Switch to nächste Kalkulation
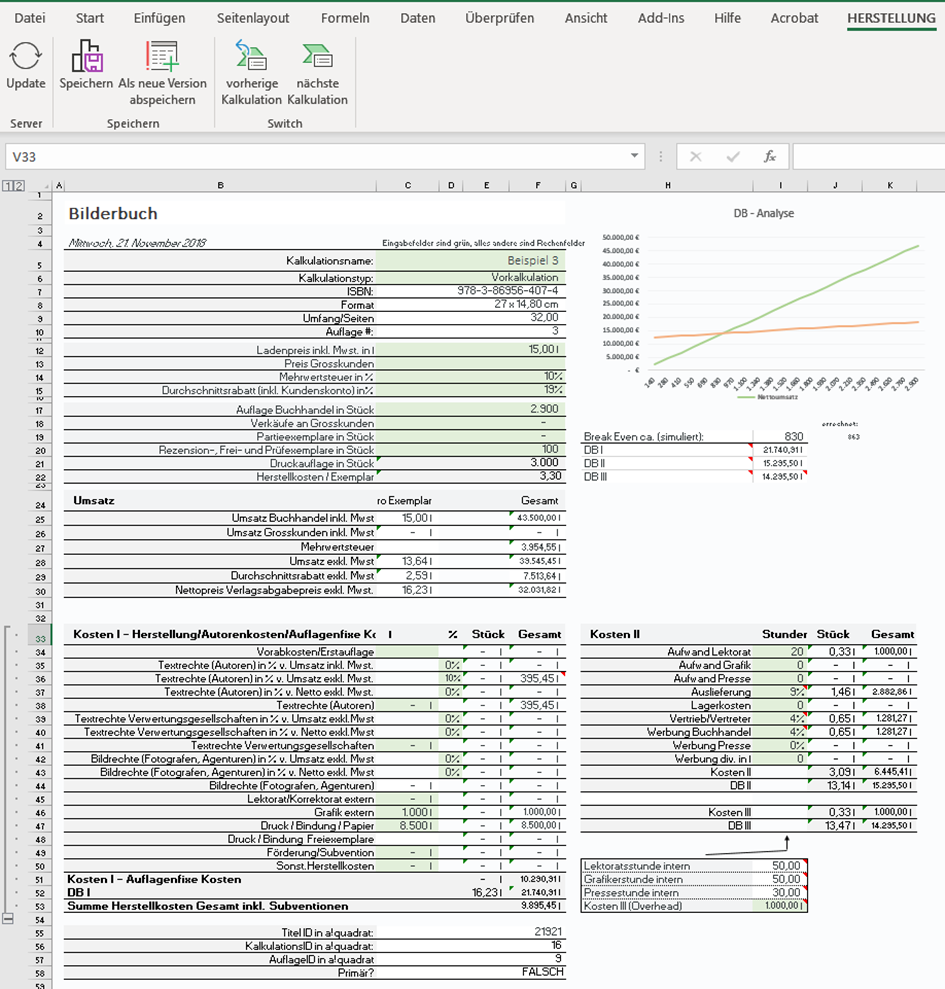Screen dimensions: 945x989 click(317, 58)
